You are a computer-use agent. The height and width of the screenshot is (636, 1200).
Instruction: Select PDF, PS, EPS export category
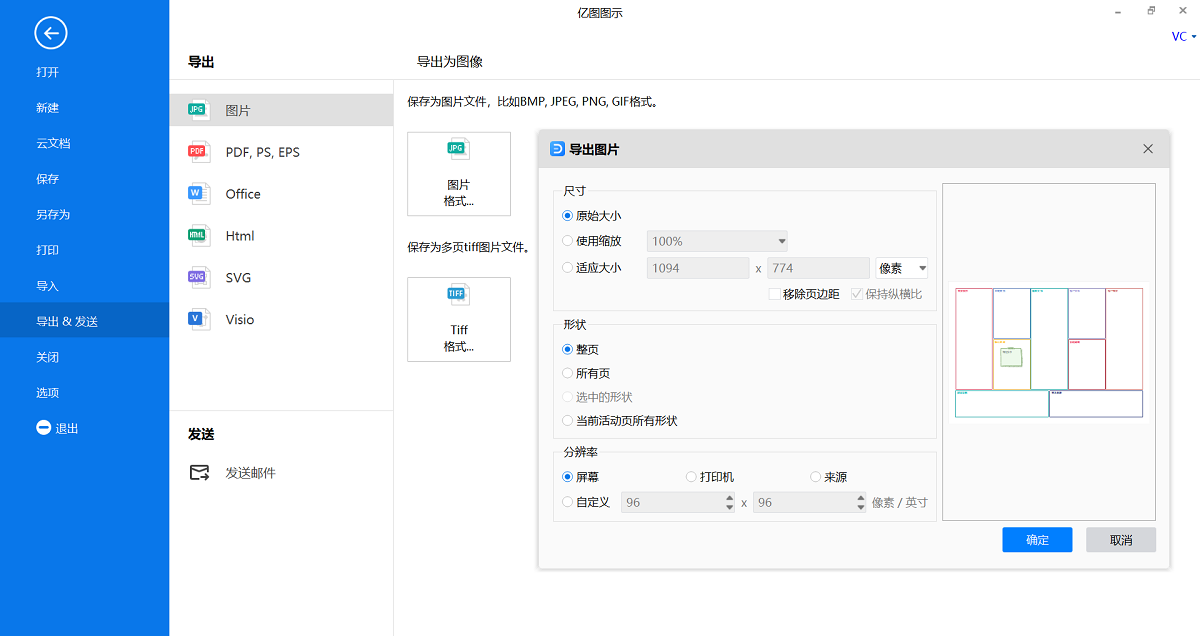click(x=281, y=152)
